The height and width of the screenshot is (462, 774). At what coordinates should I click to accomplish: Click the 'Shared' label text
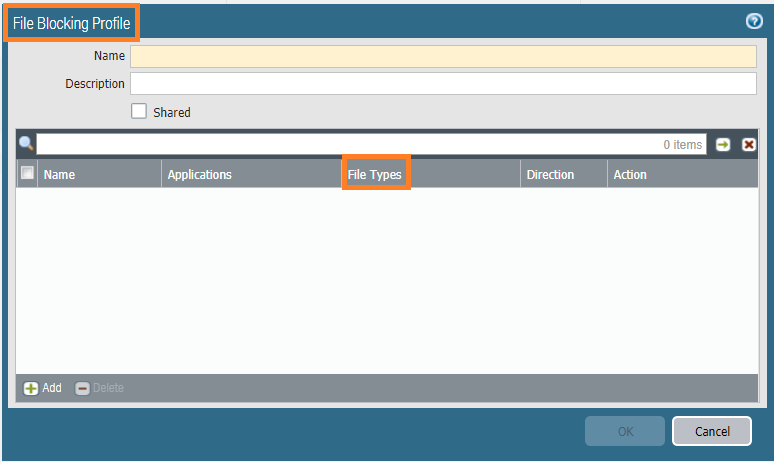point(172,113)
